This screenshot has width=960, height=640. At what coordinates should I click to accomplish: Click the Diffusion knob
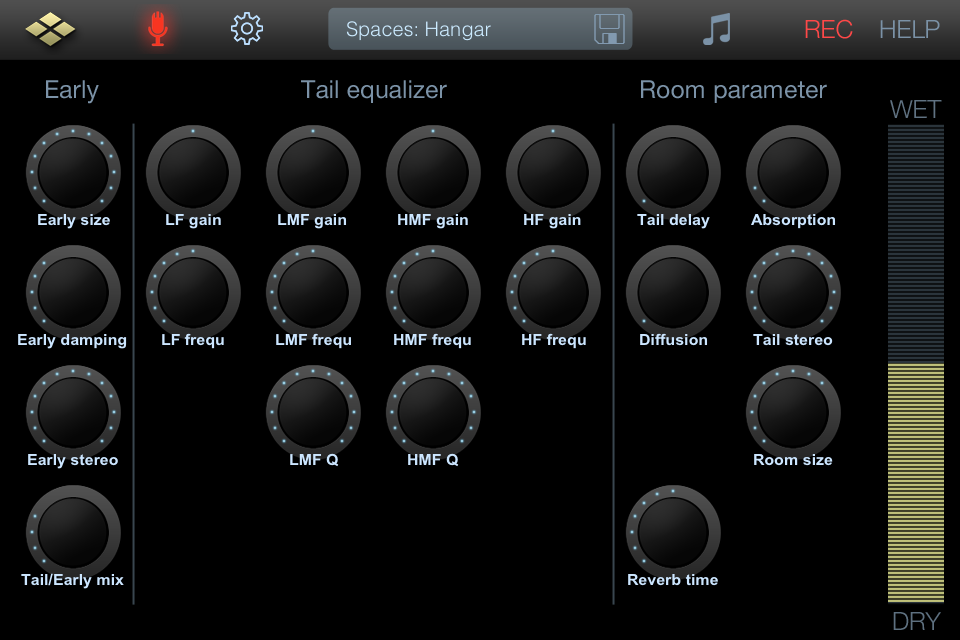pos(673,292)
